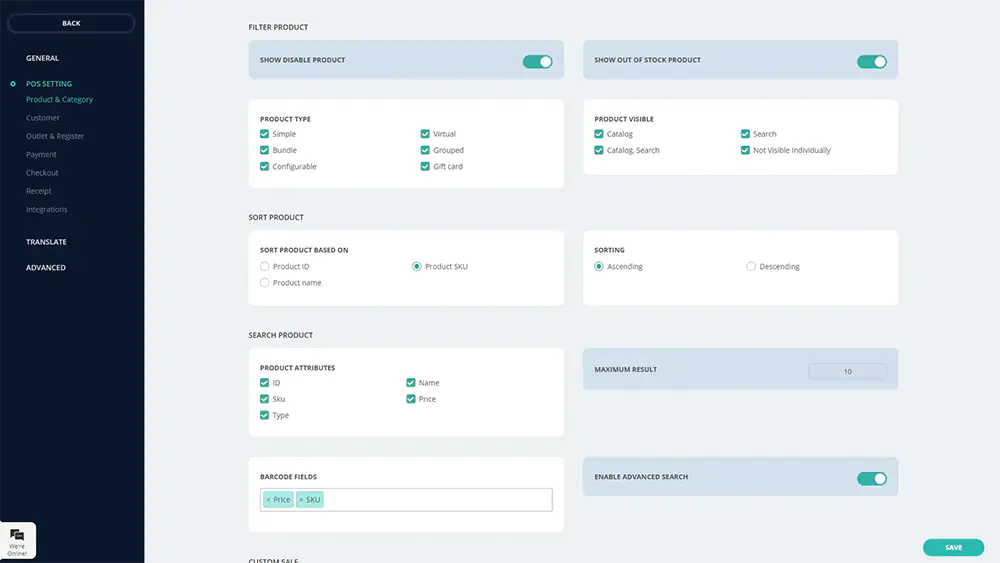Expand the Translate section in sidebar

[x=46, y=242]
